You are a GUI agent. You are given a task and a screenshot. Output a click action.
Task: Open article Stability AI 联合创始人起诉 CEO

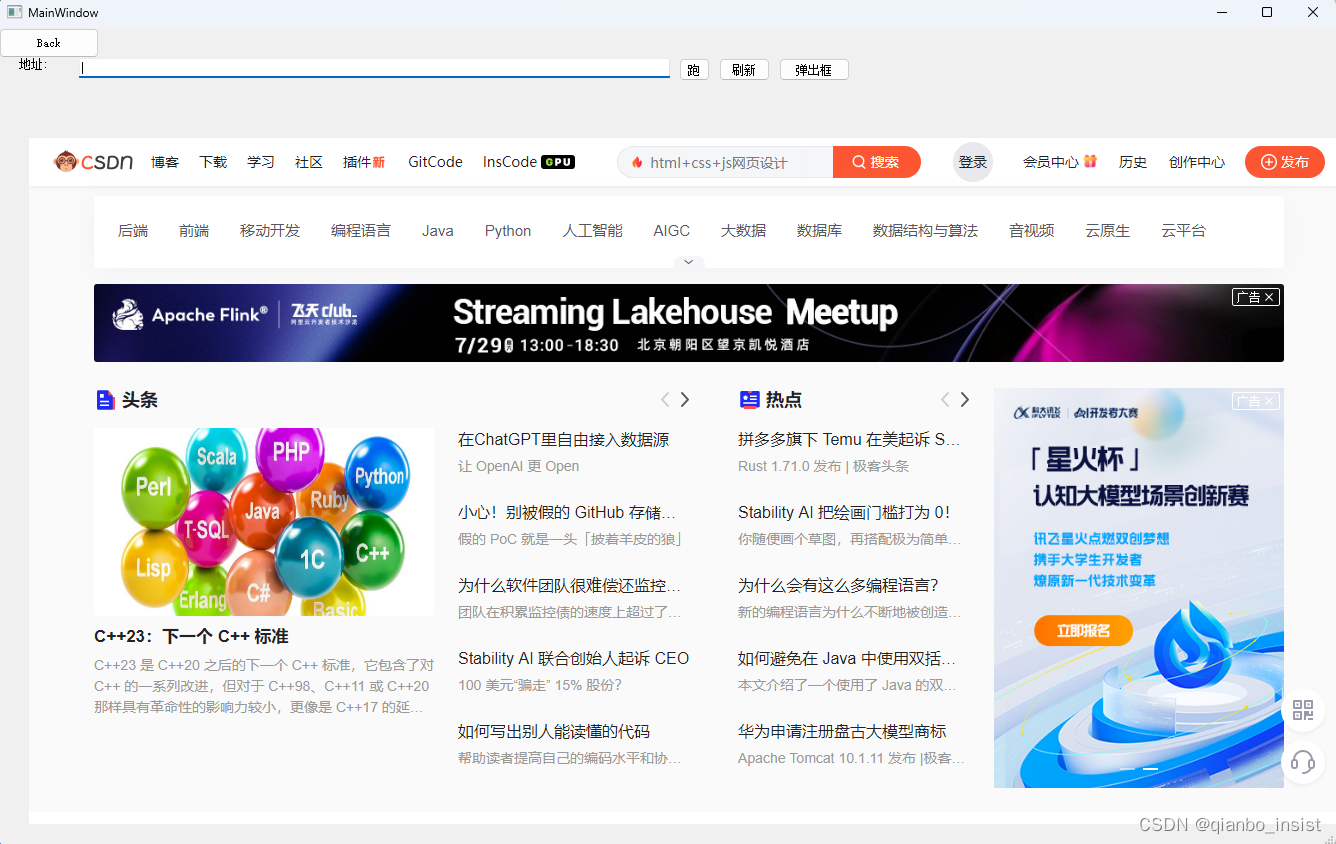pyautogui.click(x=574, y=659)
